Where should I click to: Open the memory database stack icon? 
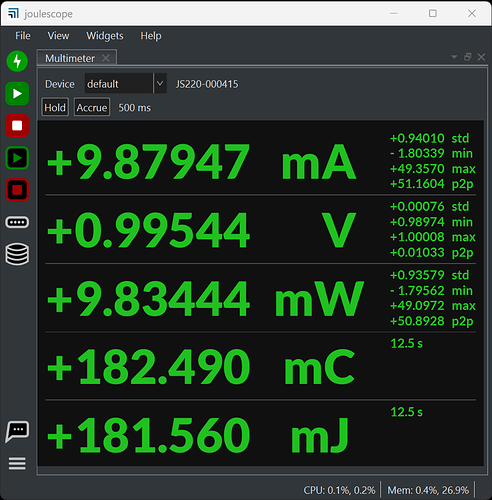[17, 254]
